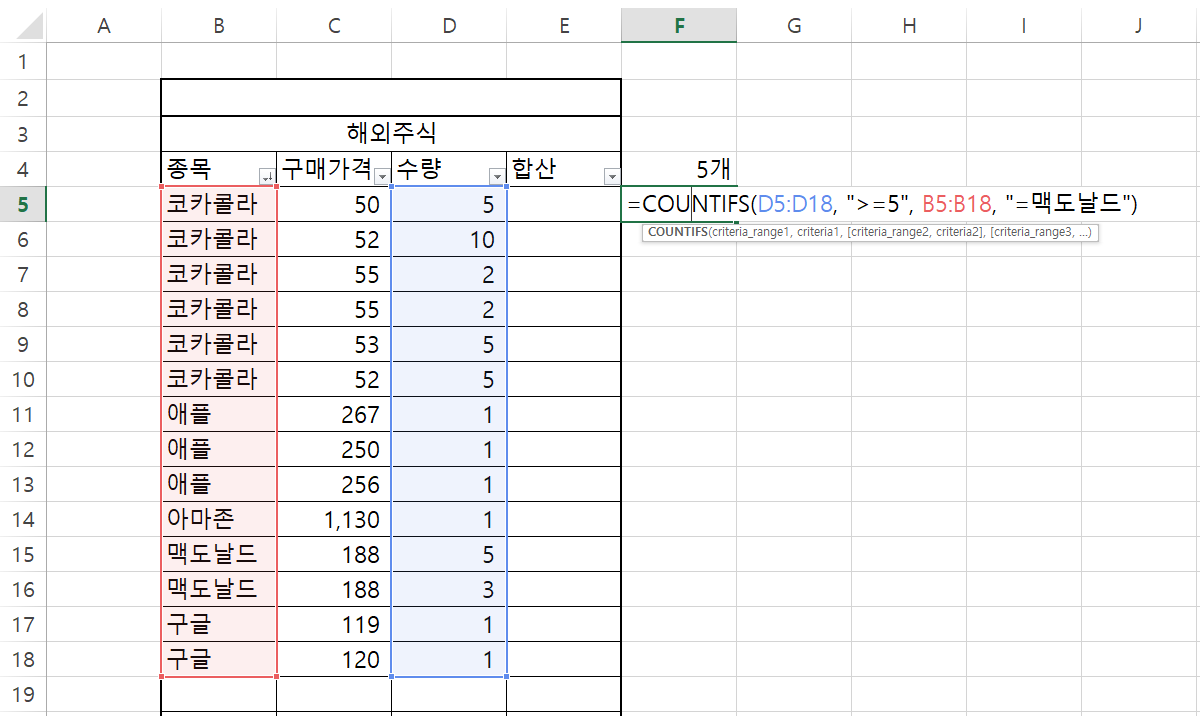
Task: Click criteria_range1 in the function tooltip
Action: click(750, 232)
